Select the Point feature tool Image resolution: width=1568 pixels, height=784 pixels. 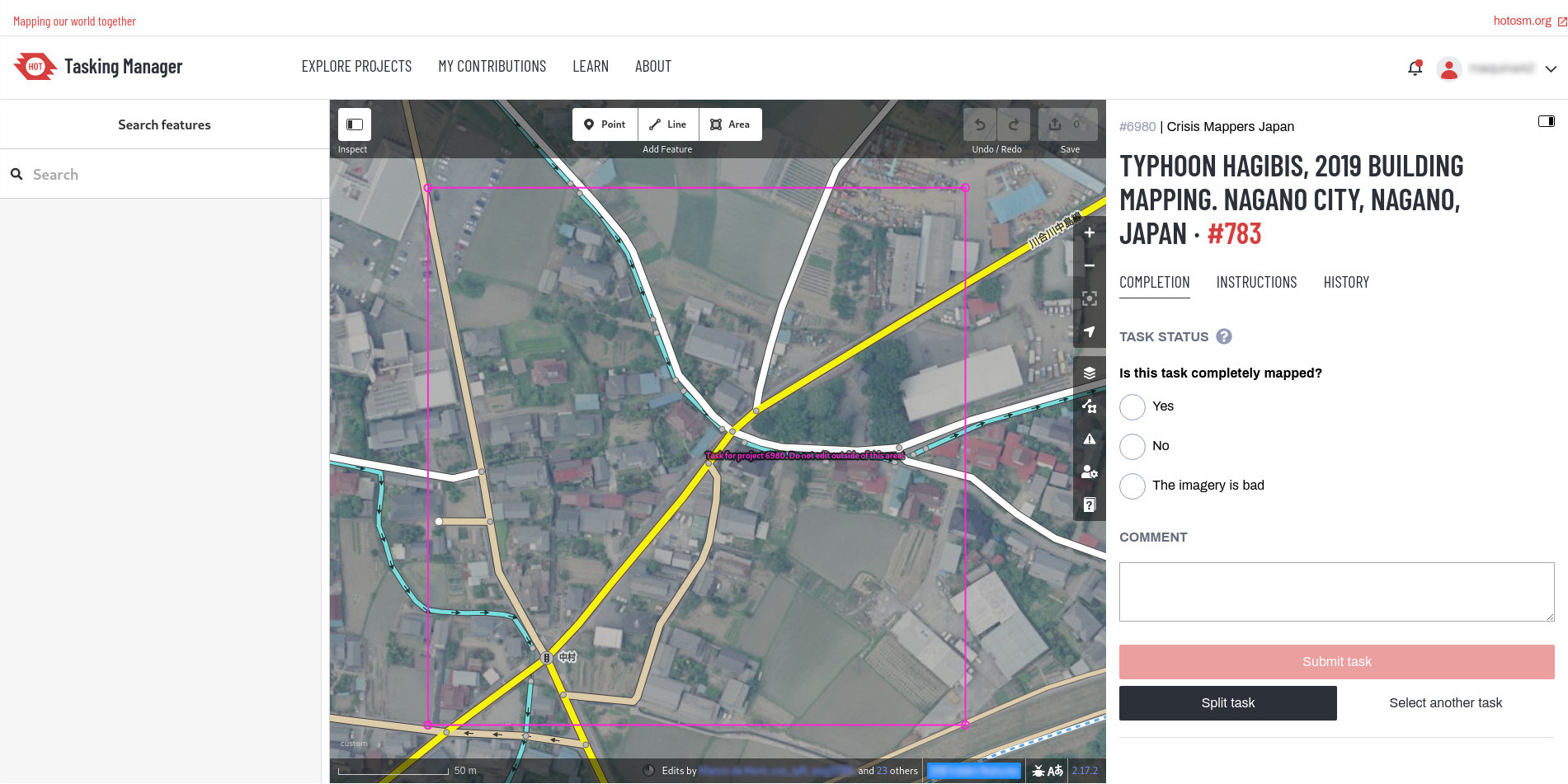pyautogui.click(x=605, y=124)
